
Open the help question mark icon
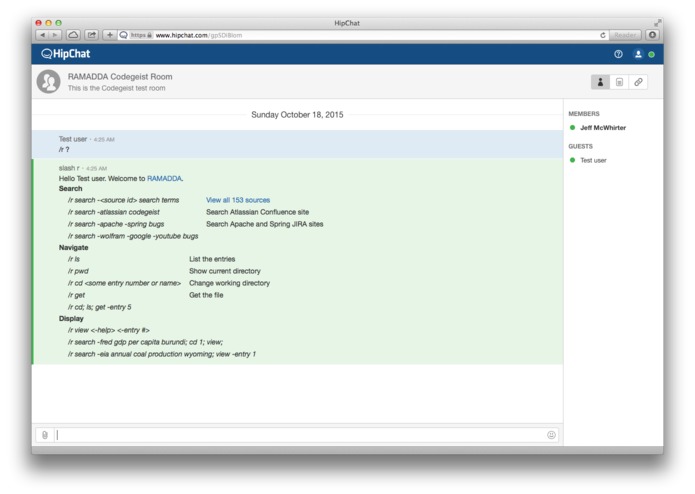click(x=618, y=54)
